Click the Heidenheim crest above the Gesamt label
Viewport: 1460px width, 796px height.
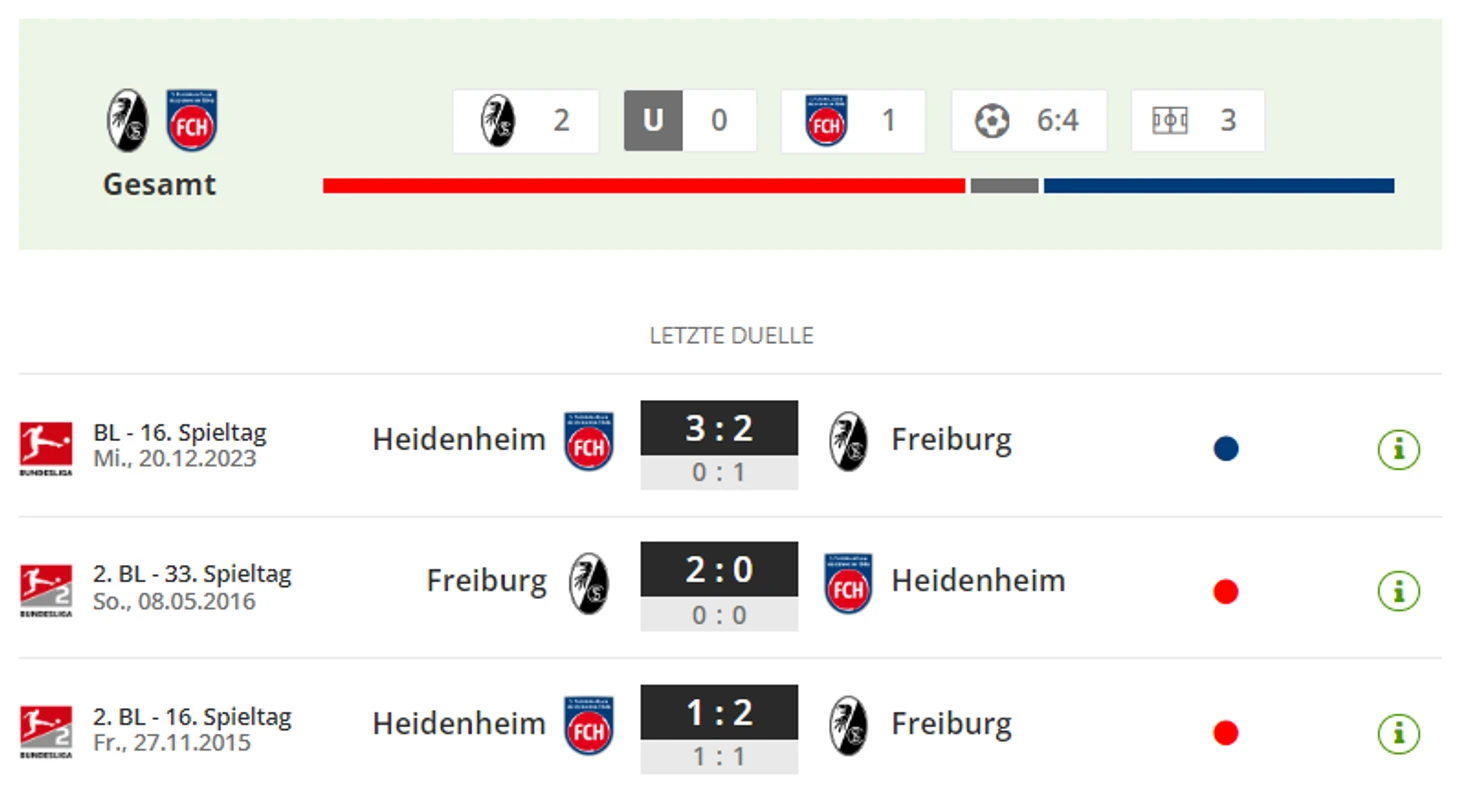[192, 121]
